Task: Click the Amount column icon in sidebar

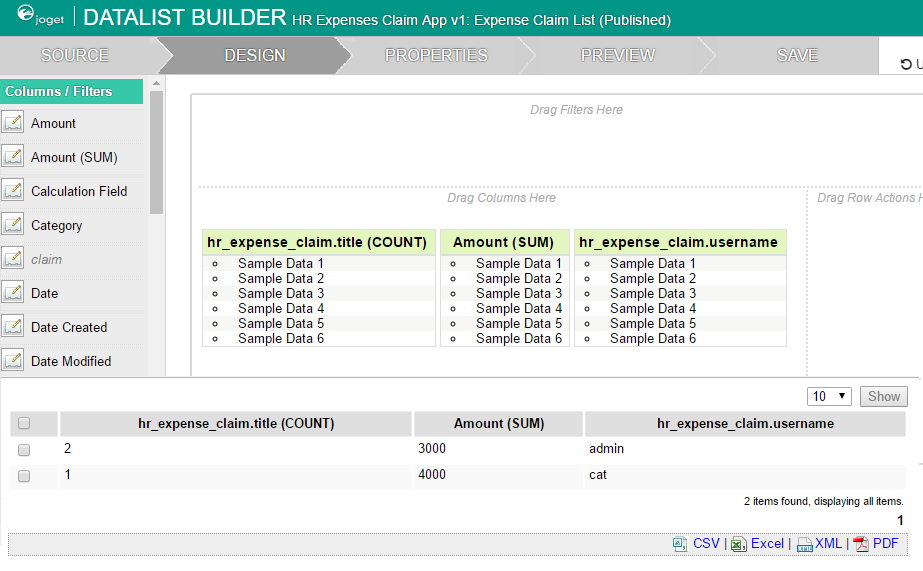Action: 13,123
